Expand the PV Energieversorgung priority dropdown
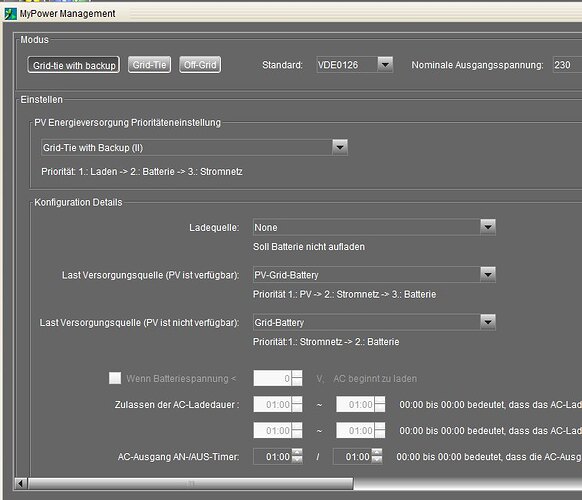582x500 pixels. click(x=340, y=147)
